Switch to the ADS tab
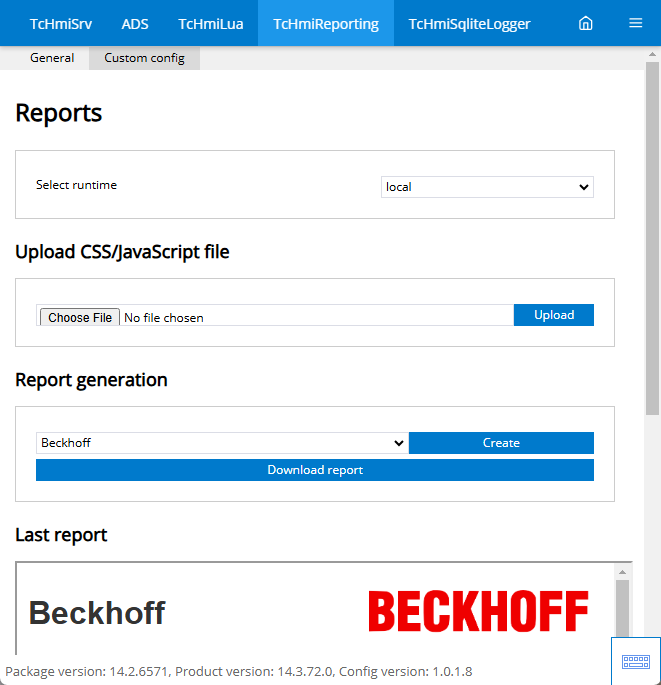This screenshot has width=661, height=685. pos(135,24)
